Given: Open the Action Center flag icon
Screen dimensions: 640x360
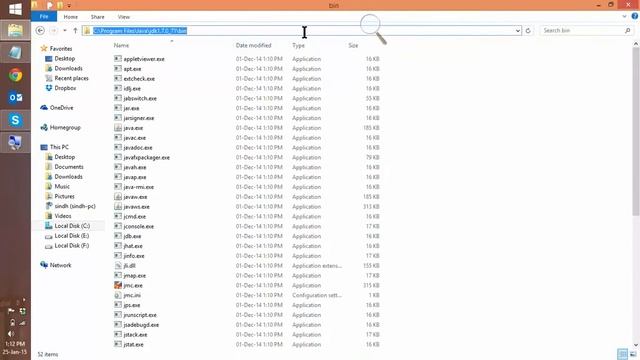Looking at the screenshot, I should coord(11,311).
